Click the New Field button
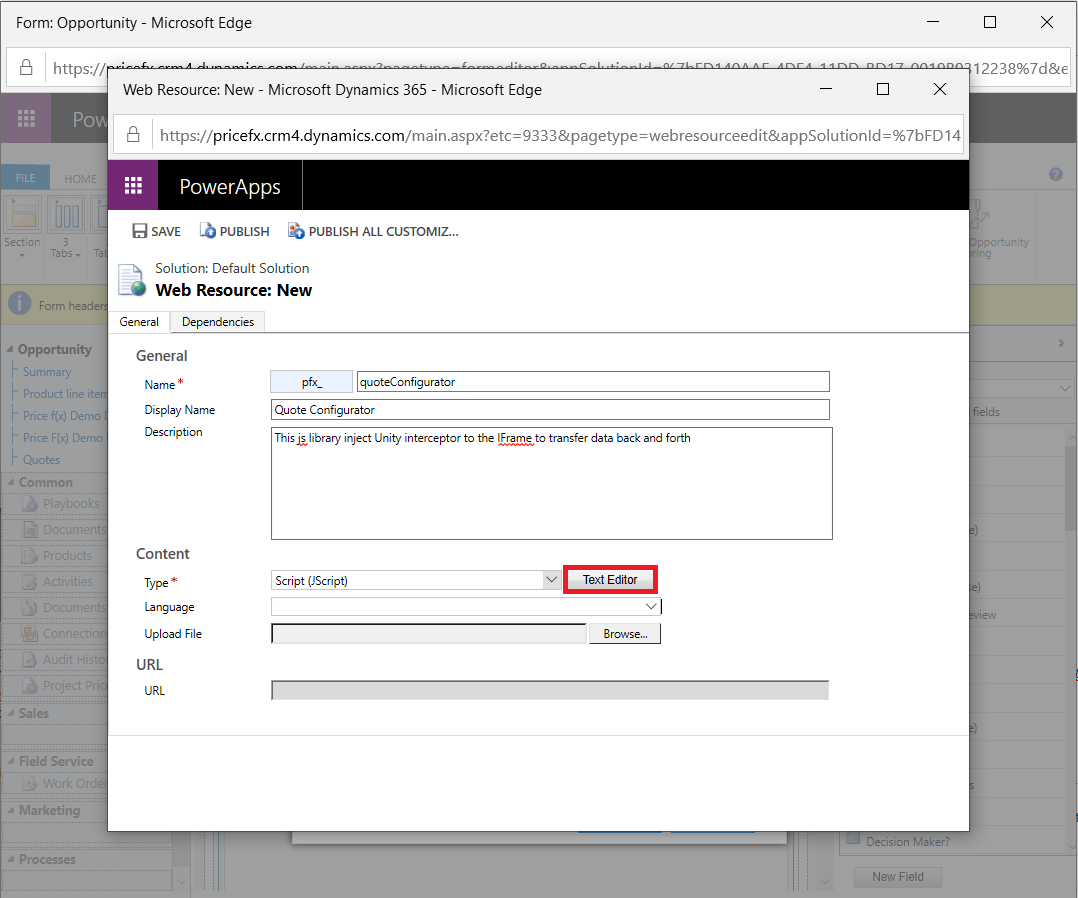 [897, 877]
